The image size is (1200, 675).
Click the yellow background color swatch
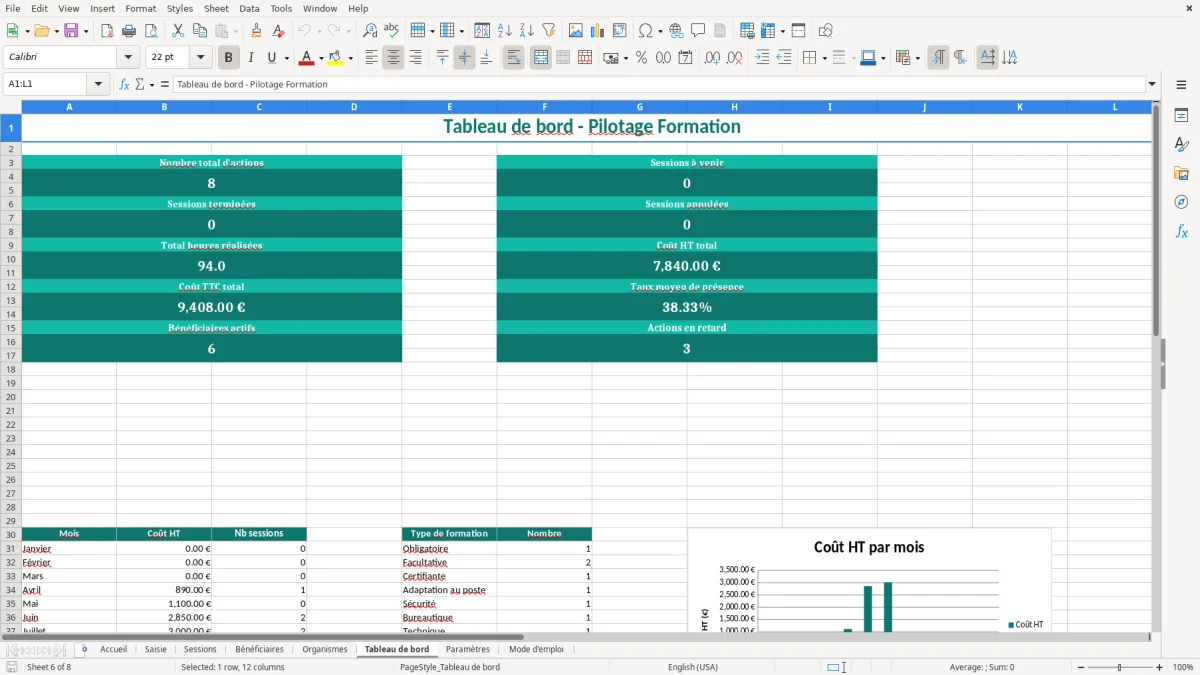[x=336, y=58]
